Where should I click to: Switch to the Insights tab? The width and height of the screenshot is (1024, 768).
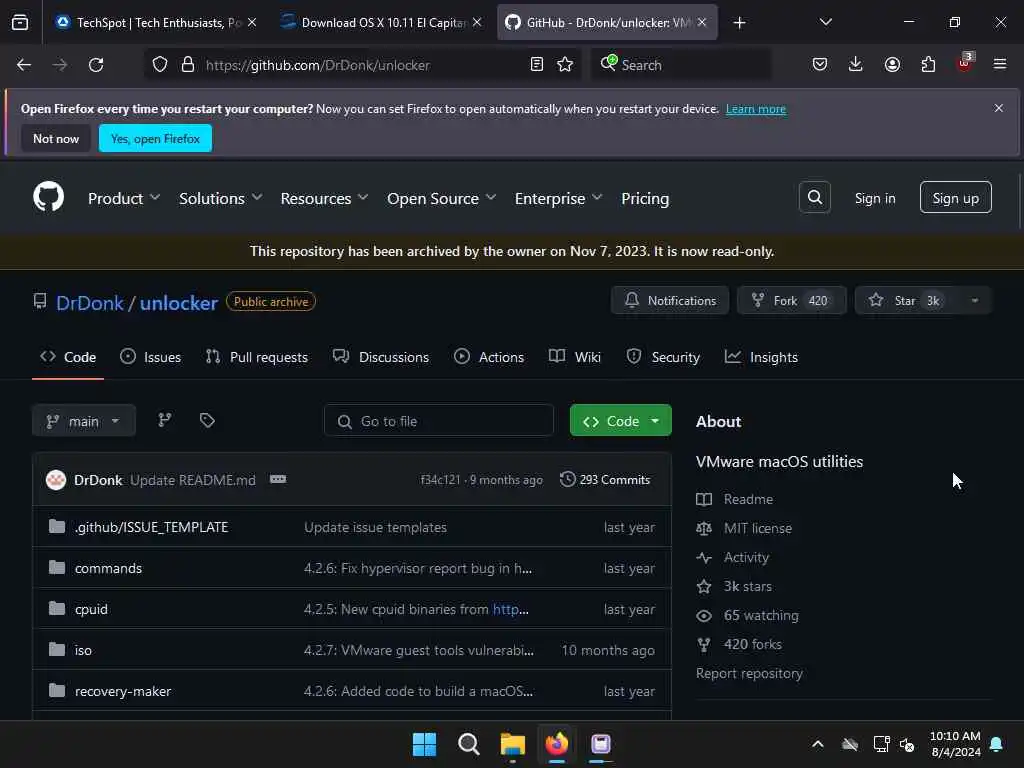click(x=761, y=357)
